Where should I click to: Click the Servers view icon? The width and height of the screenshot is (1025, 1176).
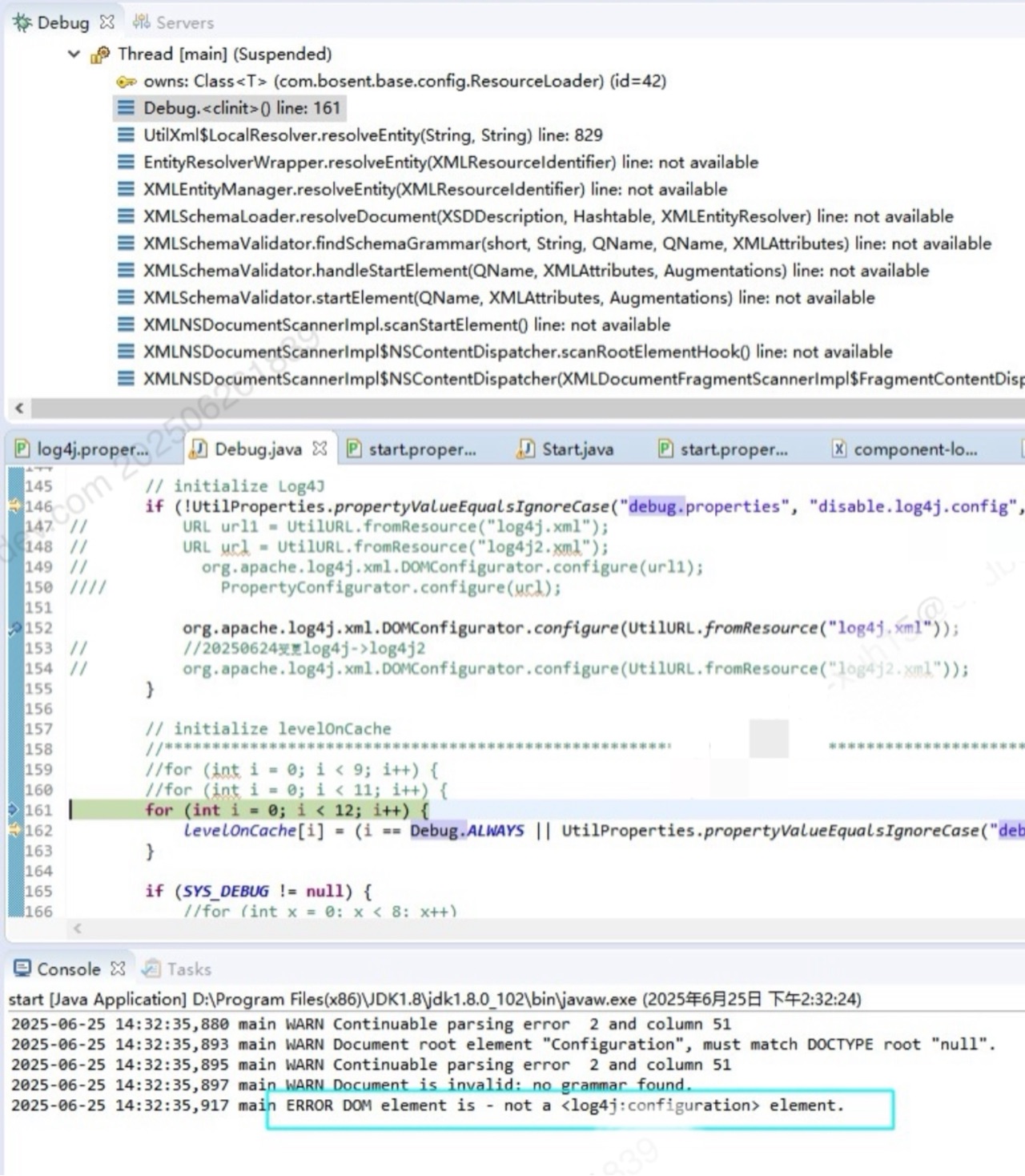pyautogui.click(x=141, y=22)
